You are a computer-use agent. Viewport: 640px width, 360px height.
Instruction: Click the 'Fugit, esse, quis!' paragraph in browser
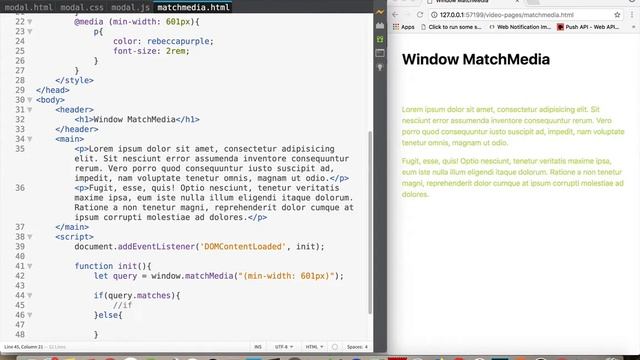coord(513,178)
